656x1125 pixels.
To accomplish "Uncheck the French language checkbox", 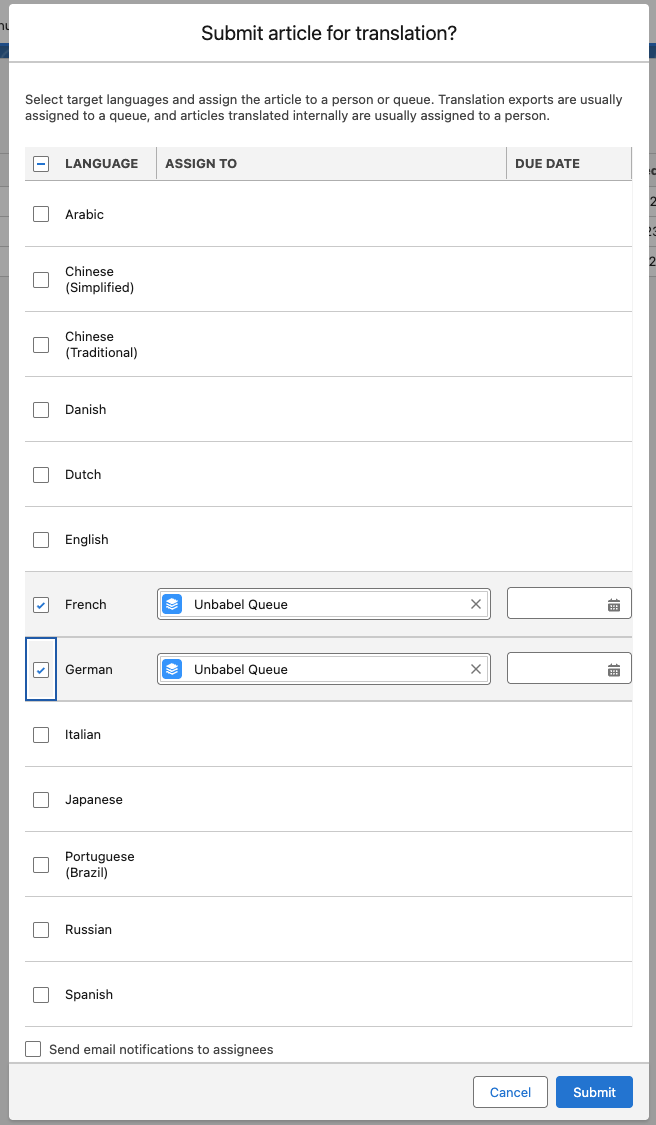I will pos(41,605).
